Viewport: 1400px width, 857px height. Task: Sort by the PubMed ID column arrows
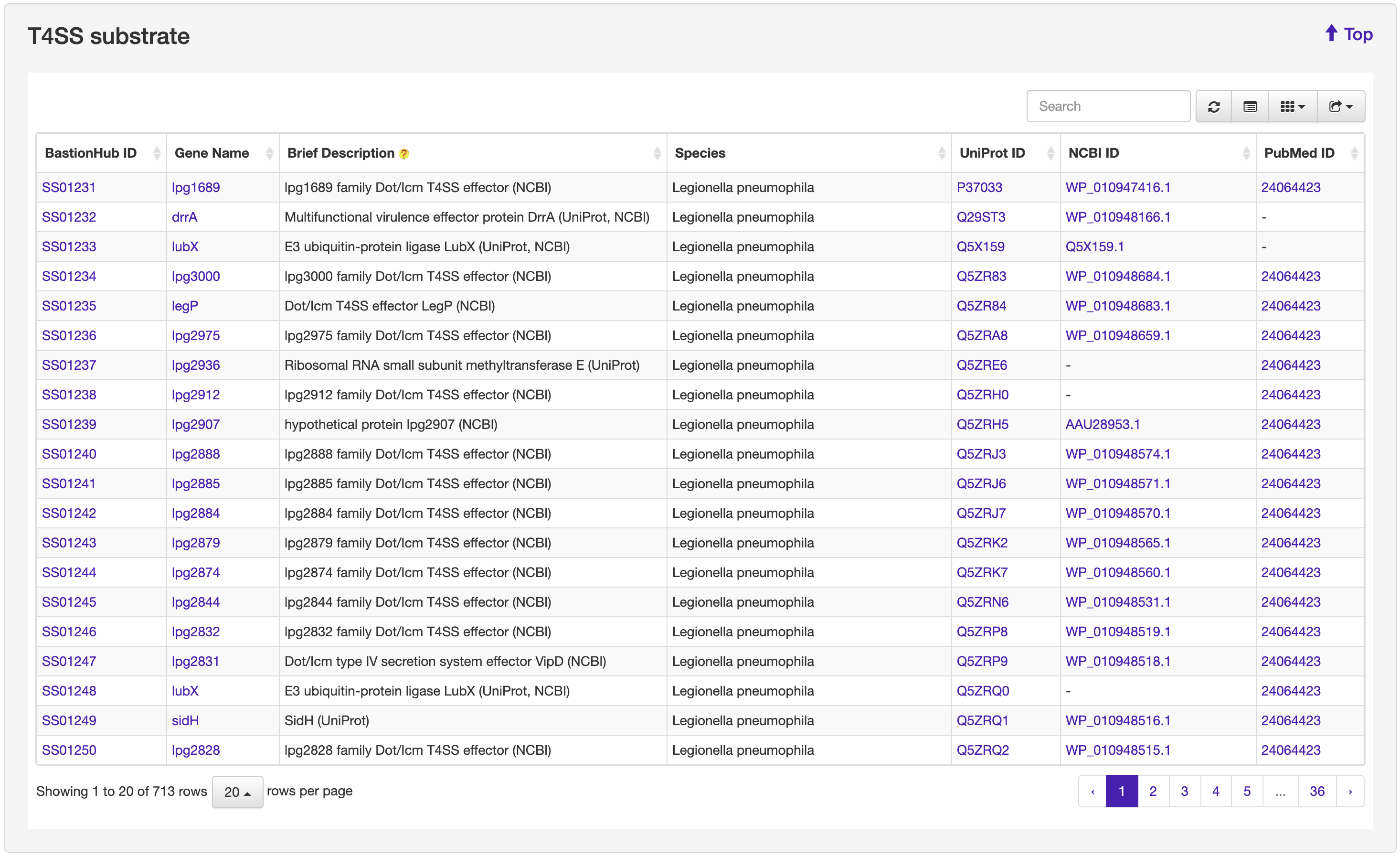point(1354,153)
